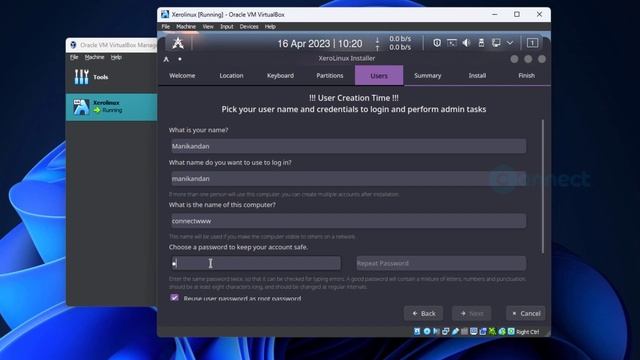
Task: Click the virtual desktop pager number 1
Action: click(532, 43)
